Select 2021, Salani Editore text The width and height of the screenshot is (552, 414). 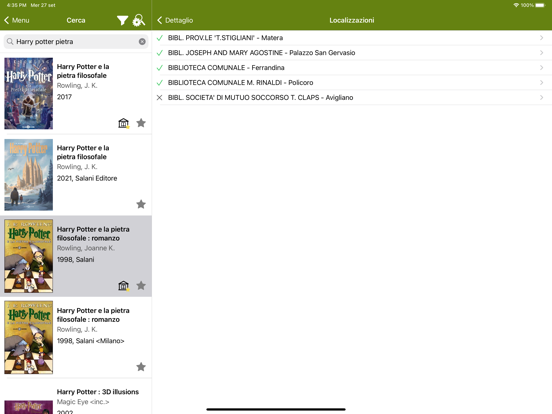click(x=87, y=178)
